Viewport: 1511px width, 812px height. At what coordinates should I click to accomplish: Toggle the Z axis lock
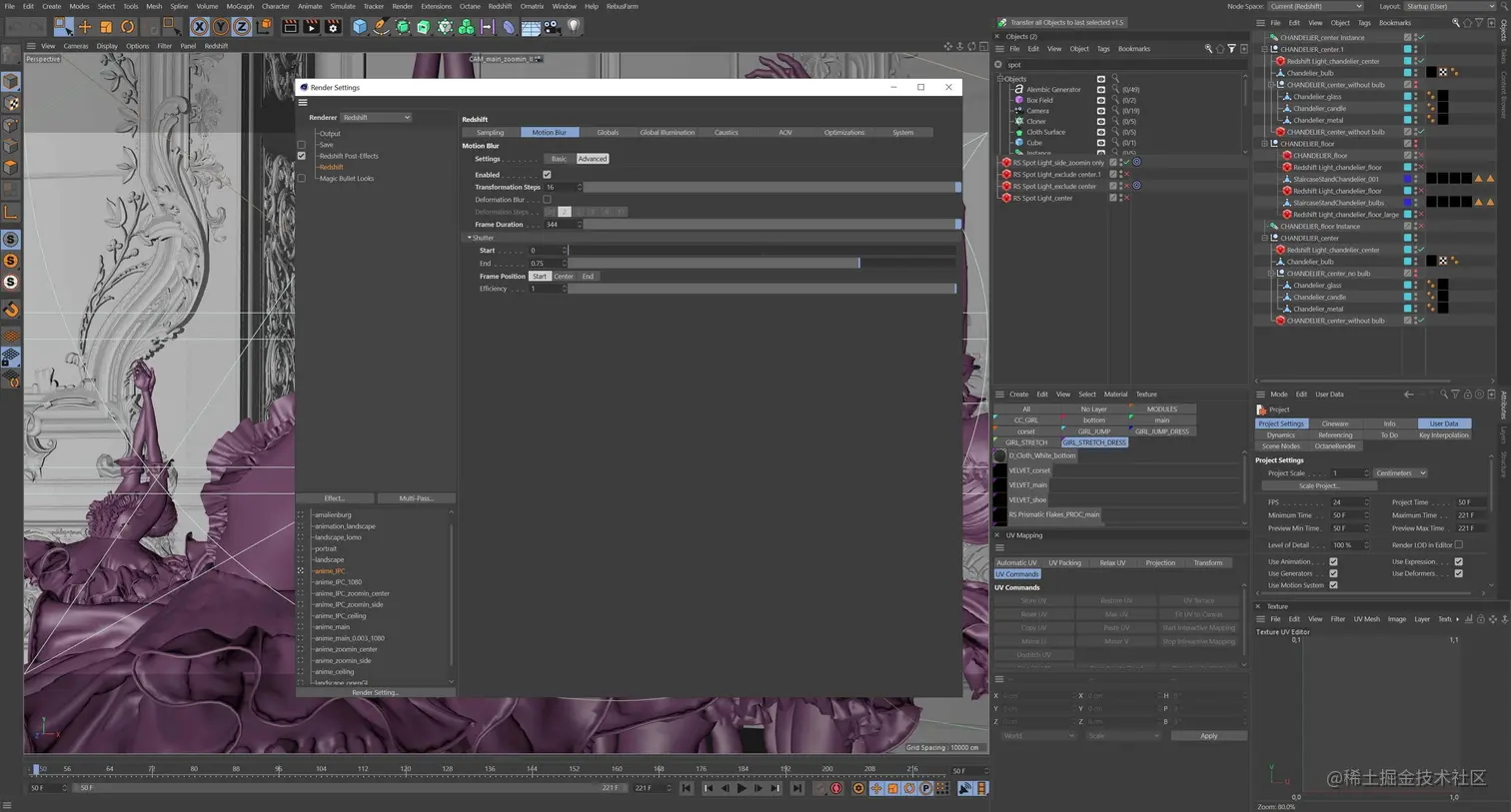(241, 27)
